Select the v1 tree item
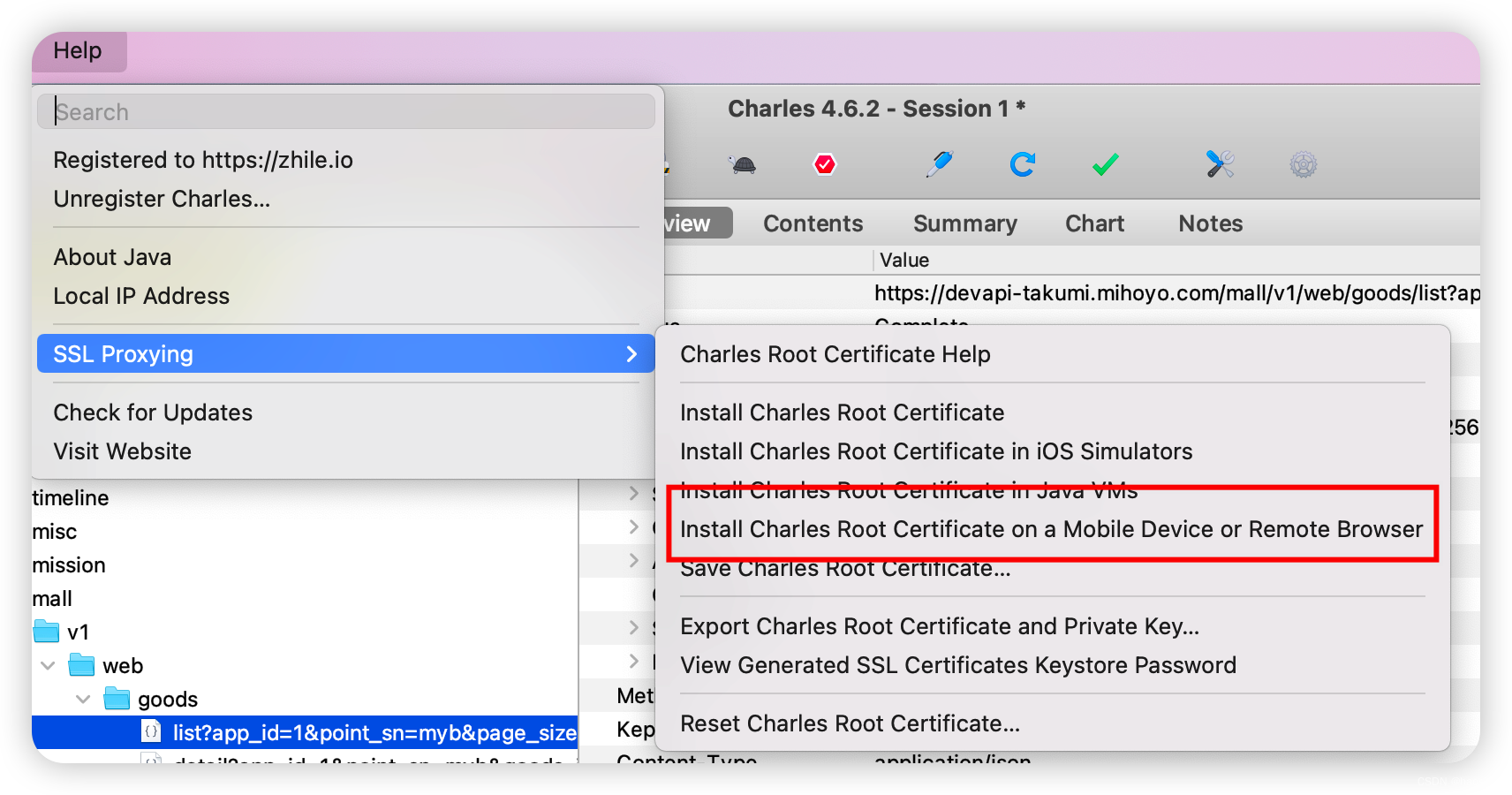1512x795 pixels. 78,632
